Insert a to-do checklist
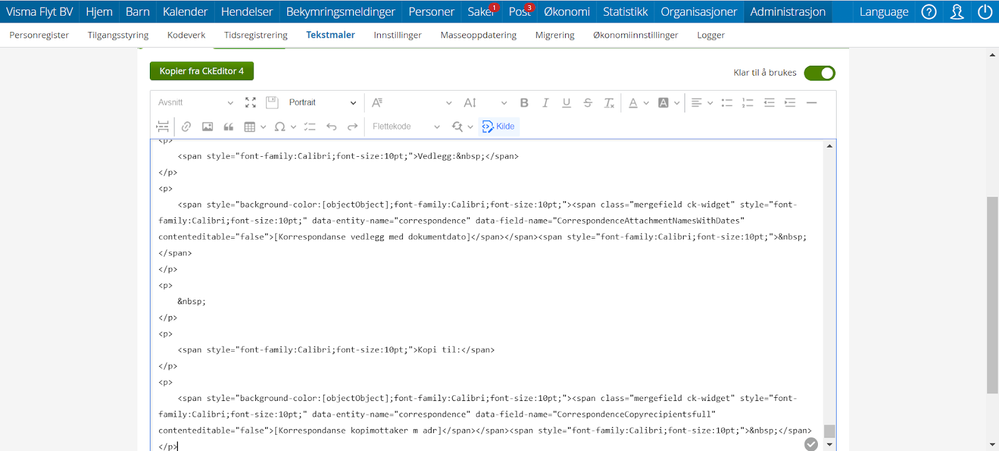Image resolution: width=999 pixels, height=451 pixels. pos(310,127)
